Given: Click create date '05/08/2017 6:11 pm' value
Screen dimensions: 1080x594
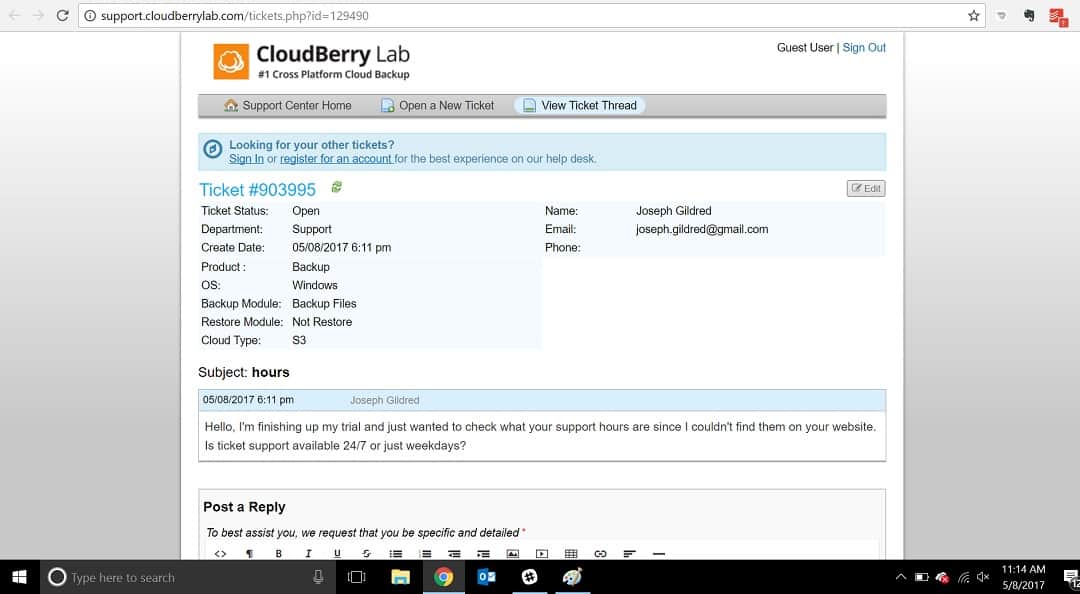Looking at the screenshot, I should (342, 247).
